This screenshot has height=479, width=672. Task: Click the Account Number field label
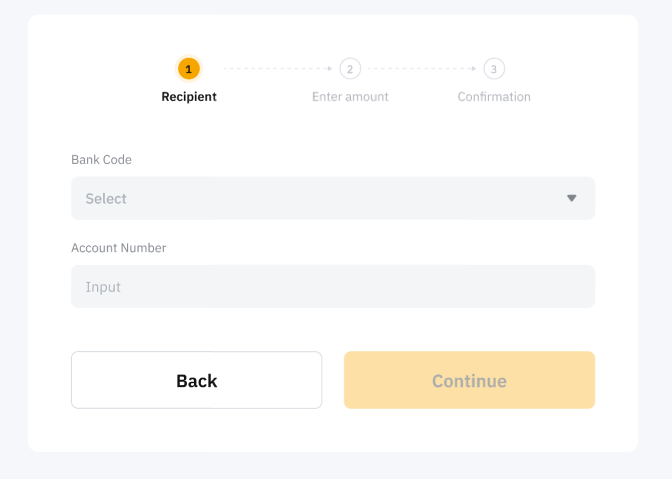tap(118, 248)
